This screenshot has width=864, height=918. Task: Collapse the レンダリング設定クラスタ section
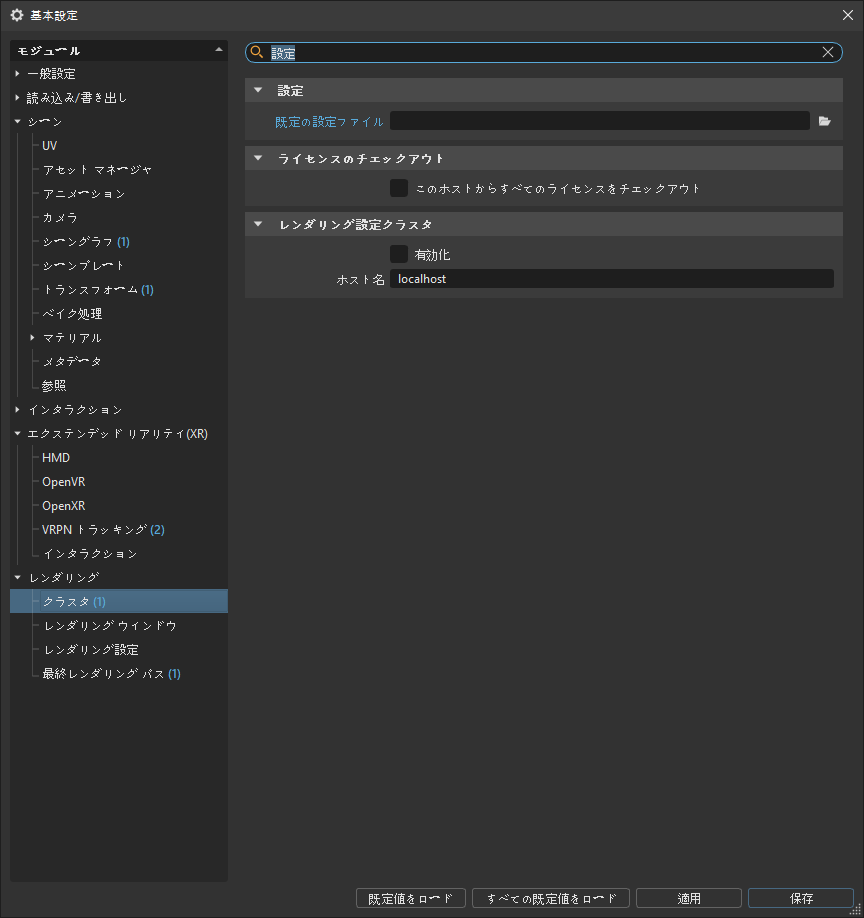coord(258,224)
